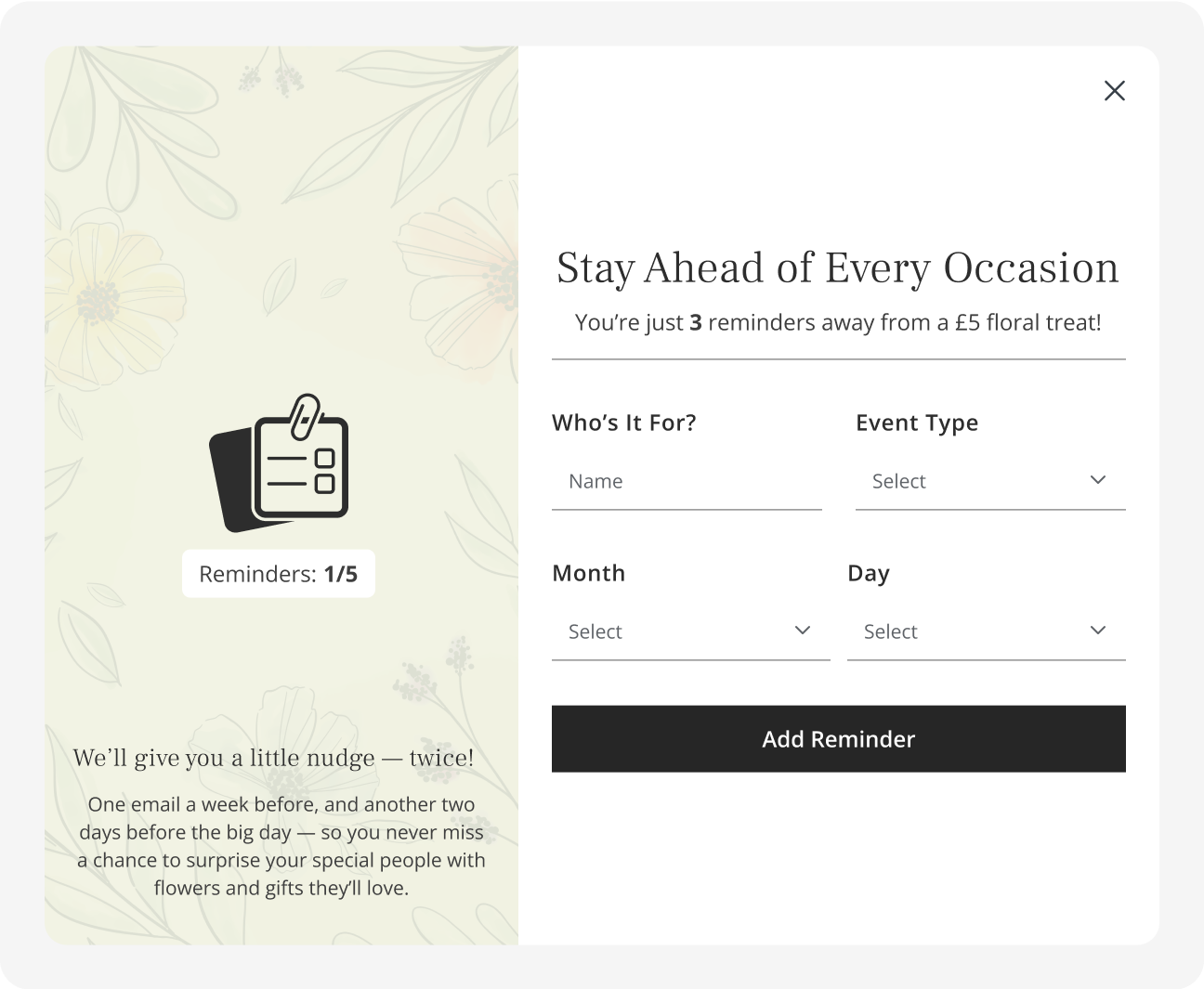
Task: Click the Reminders 1/5 counter badge
Action: click(x=279, y=574)
